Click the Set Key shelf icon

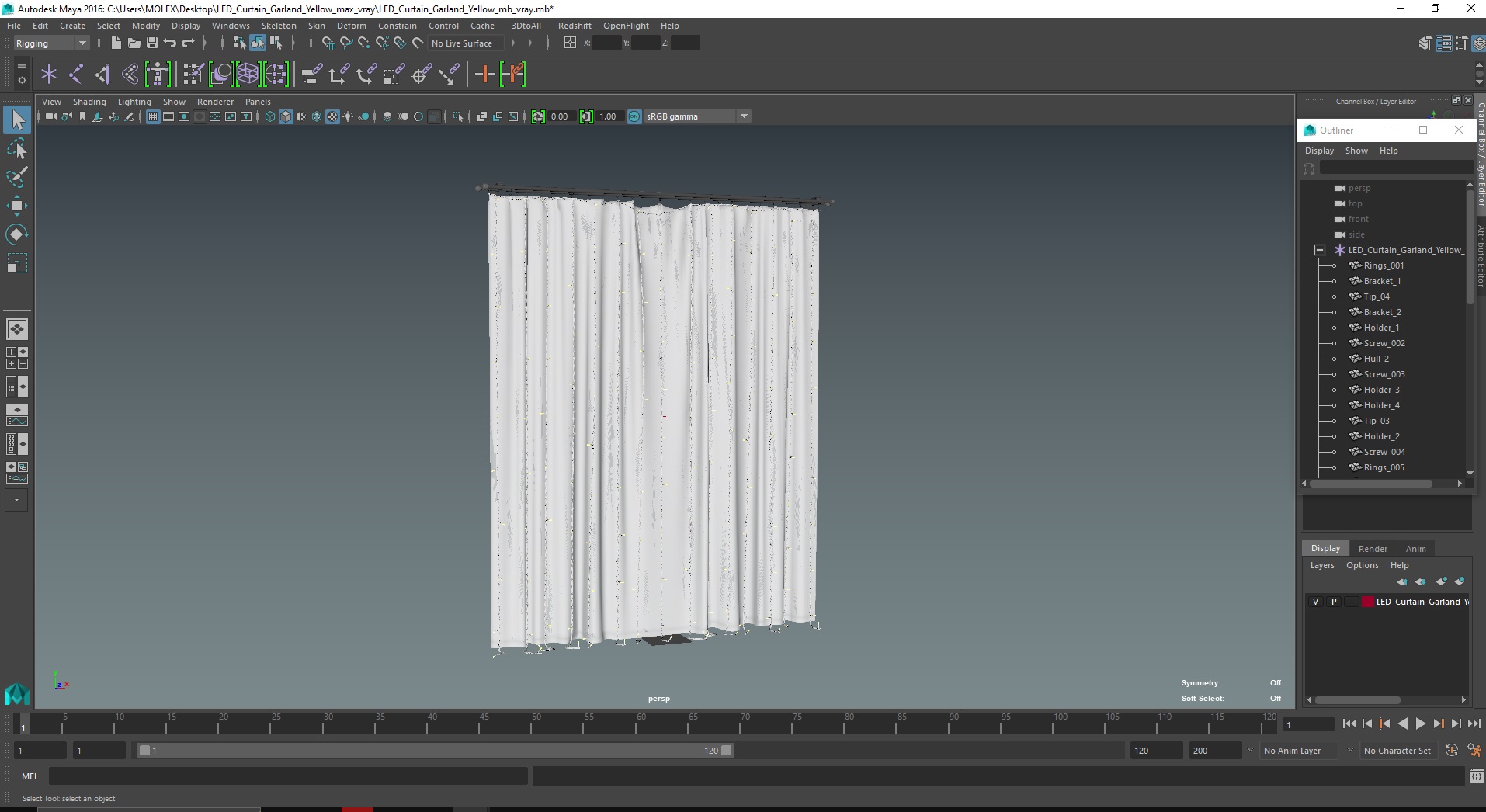click(485, 75)
